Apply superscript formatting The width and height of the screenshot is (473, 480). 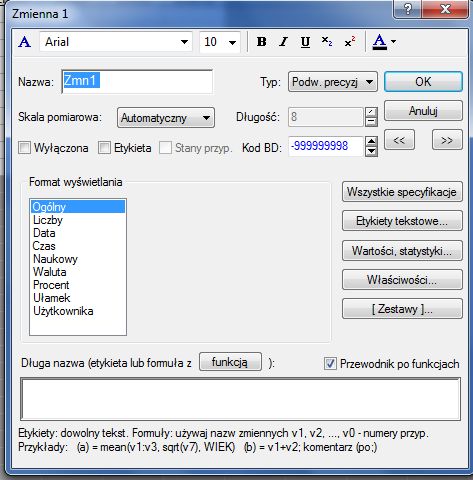click(350, 42)
